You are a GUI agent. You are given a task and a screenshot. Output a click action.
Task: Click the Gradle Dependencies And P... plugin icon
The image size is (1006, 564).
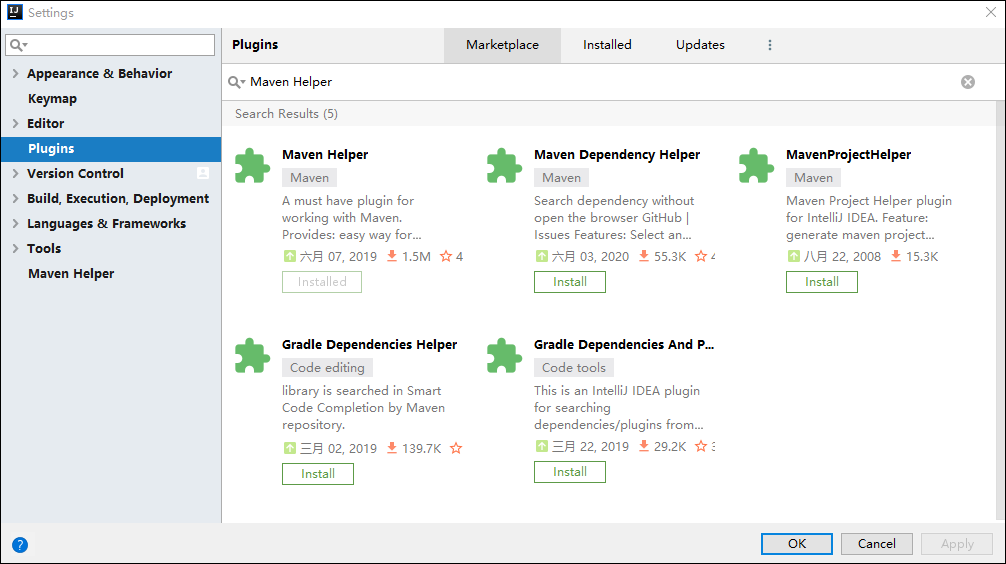pyautogui.click(x=504, y=355)
